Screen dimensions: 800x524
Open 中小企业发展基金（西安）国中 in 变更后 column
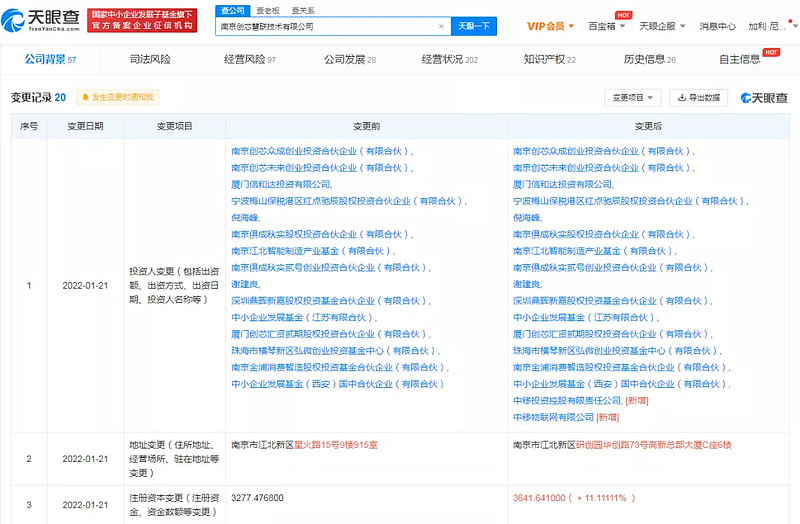(620, 384)
